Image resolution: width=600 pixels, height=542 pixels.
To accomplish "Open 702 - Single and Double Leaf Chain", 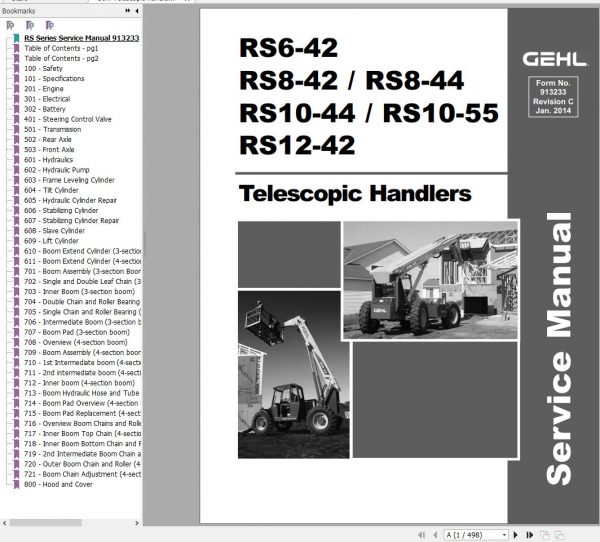I will click(82, 281).
